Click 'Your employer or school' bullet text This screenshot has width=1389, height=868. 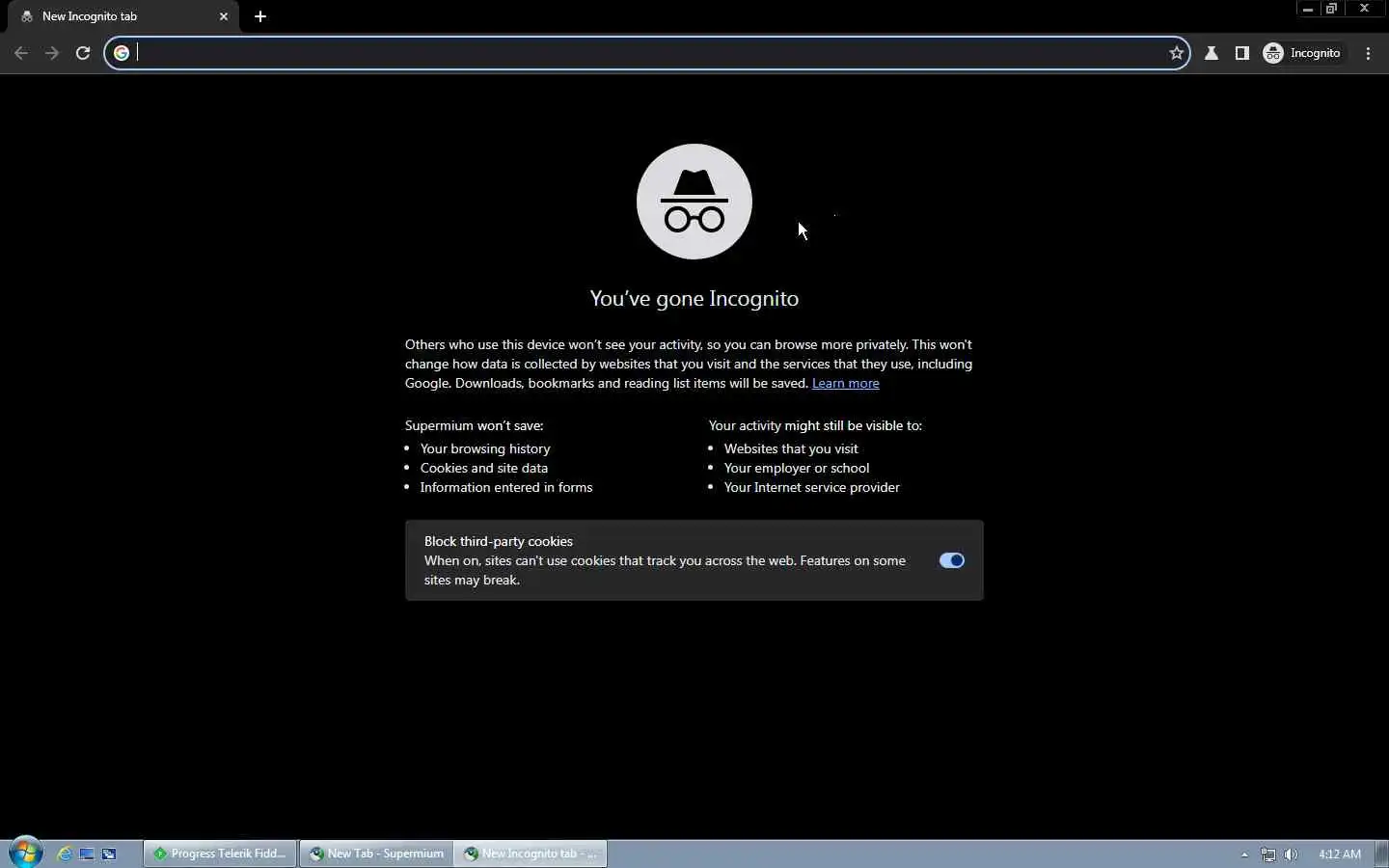coord(797,468)
